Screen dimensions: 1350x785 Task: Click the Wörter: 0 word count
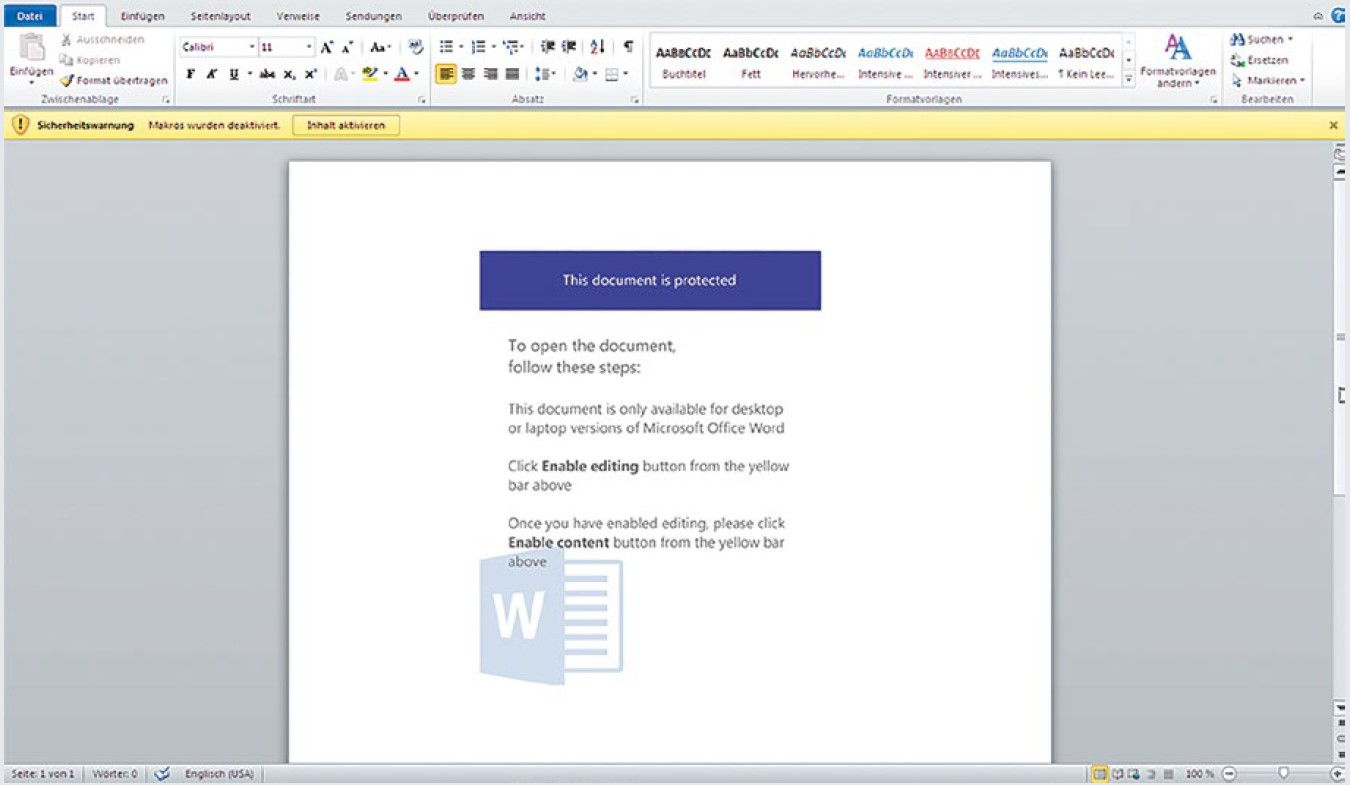114,774
